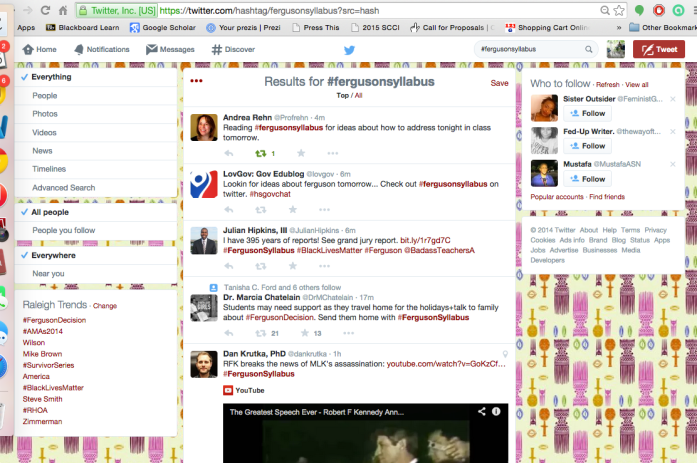Screen dimensions: 697x463
Task: Open Other Bookmarks folder
Action: tap(662, 28)
